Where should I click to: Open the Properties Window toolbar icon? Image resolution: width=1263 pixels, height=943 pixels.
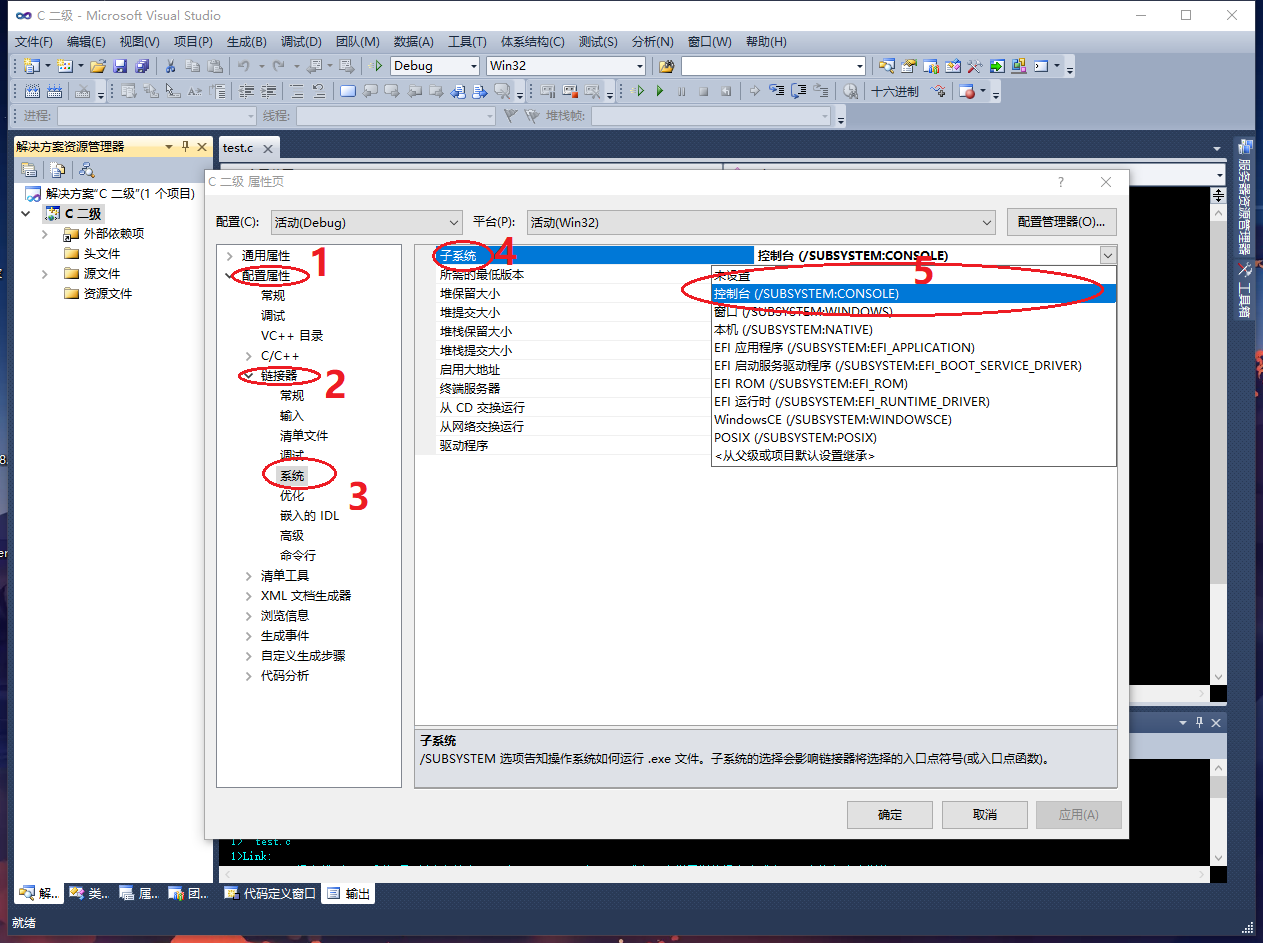[909, 66]
